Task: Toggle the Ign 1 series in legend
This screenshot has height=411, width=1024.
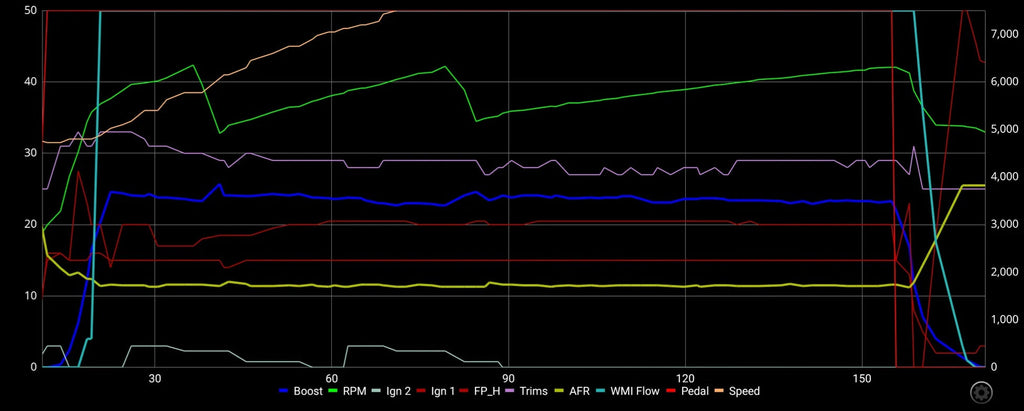Action: [438, 391]
